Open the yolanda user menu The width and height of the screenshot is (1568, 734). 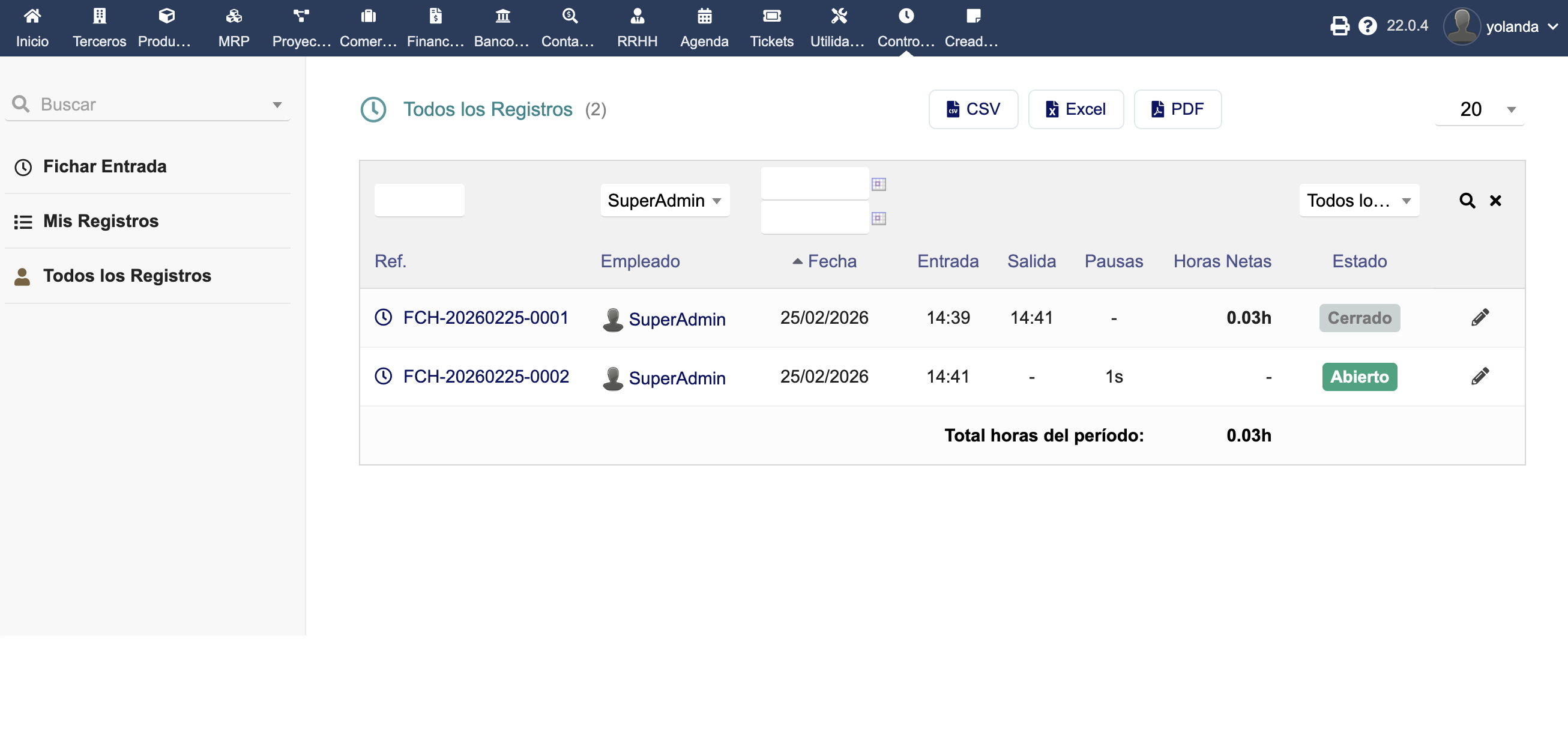[1511, 27]
